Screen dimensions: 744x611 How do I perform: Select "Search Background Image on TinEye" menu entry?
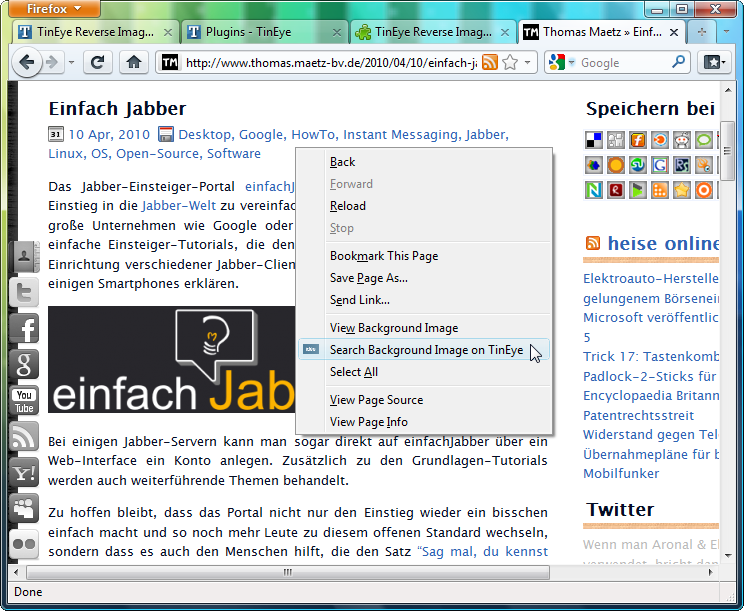(426, 350)
